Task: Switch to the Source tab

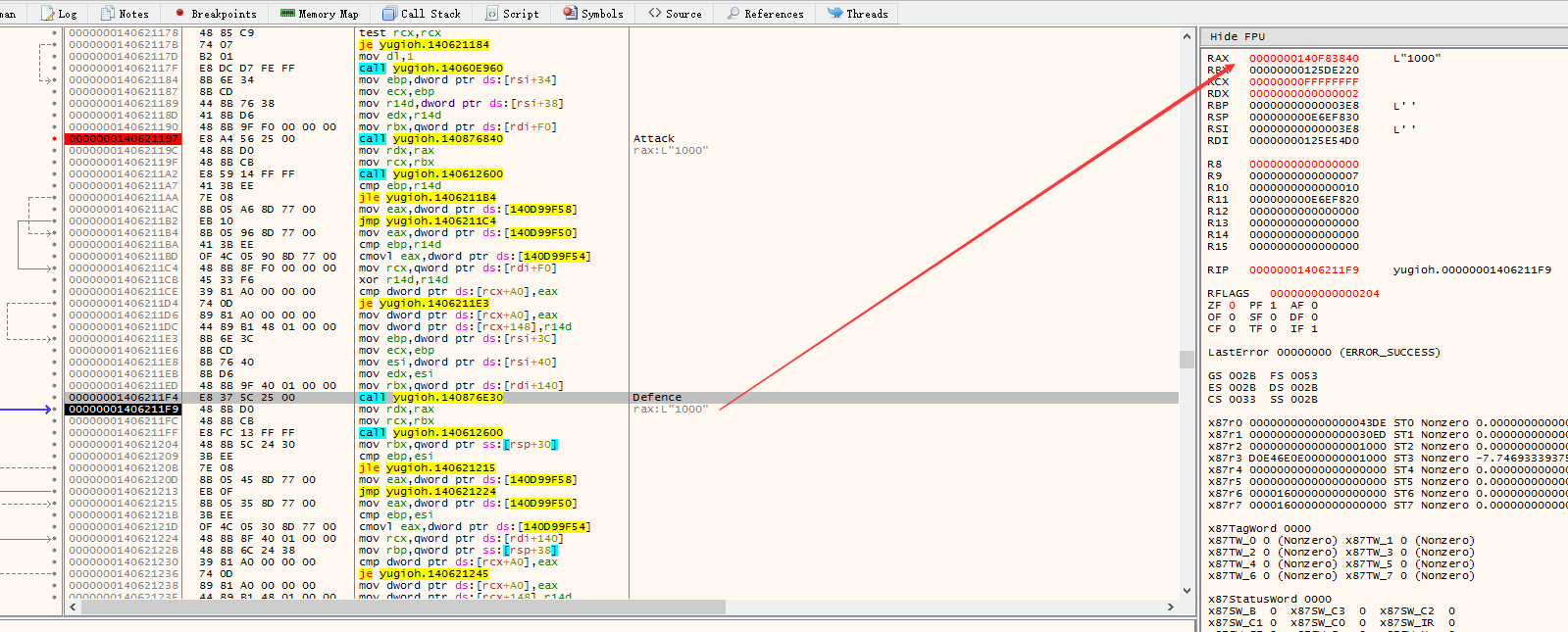Action: tap(675, 14)
